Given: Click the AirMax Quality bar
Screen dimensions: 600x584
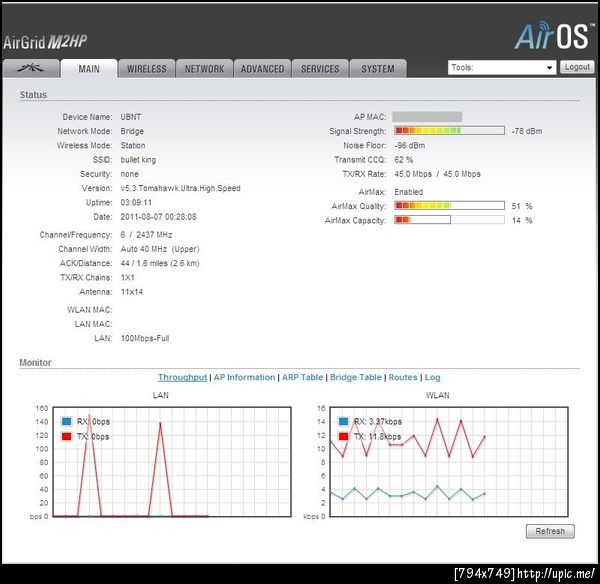Looking at the screenshot, I should 449,206.
